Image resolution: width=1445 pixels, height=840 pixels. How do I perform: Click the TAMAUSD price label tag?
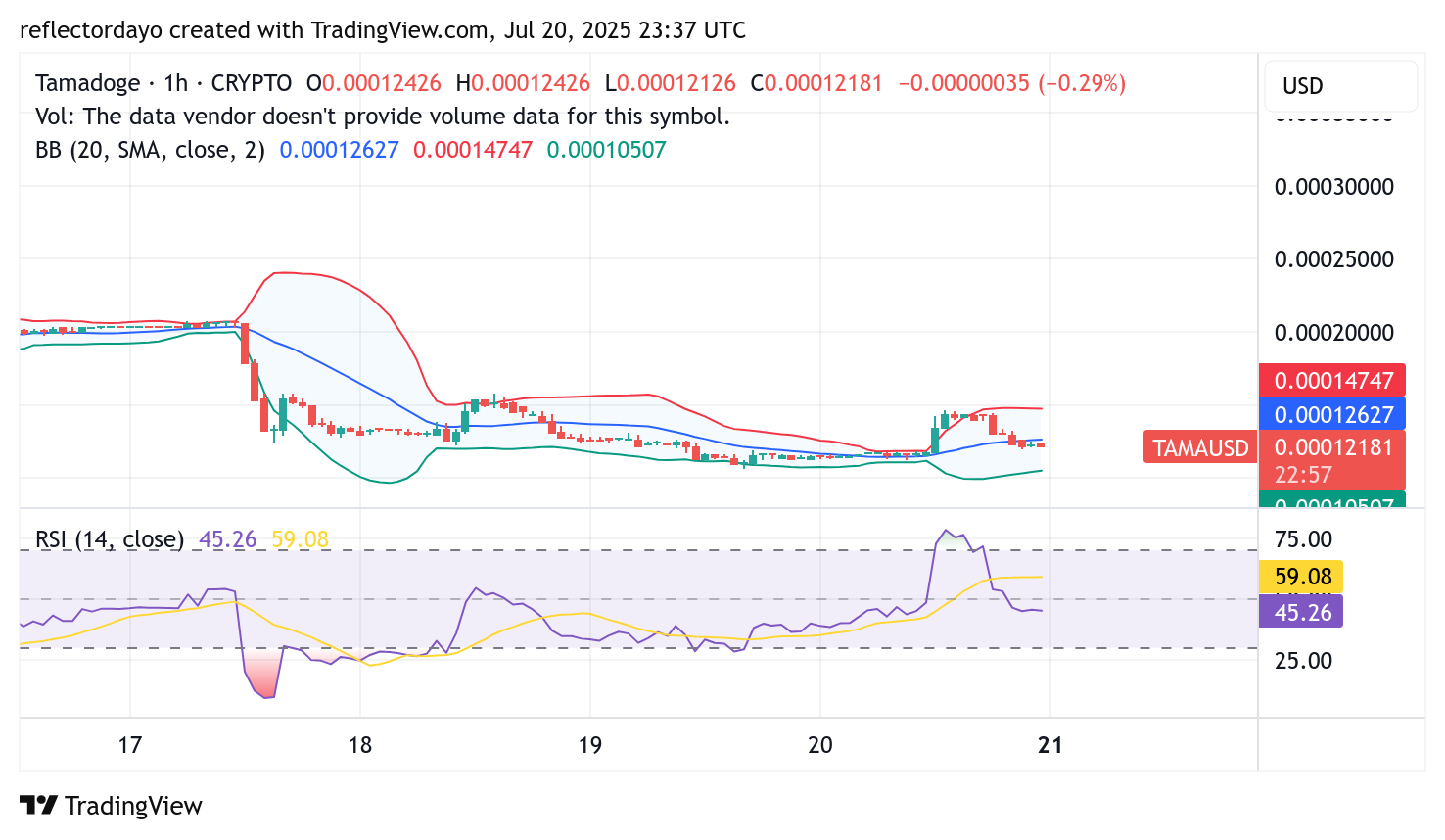point(1200,448)
